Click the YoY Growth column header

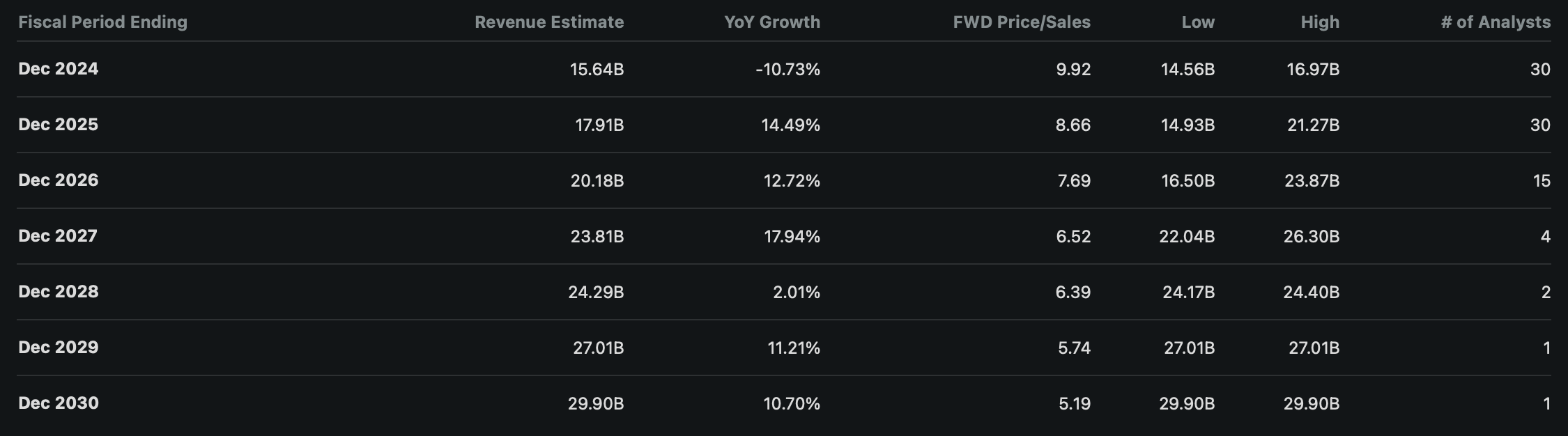point(771,22)
